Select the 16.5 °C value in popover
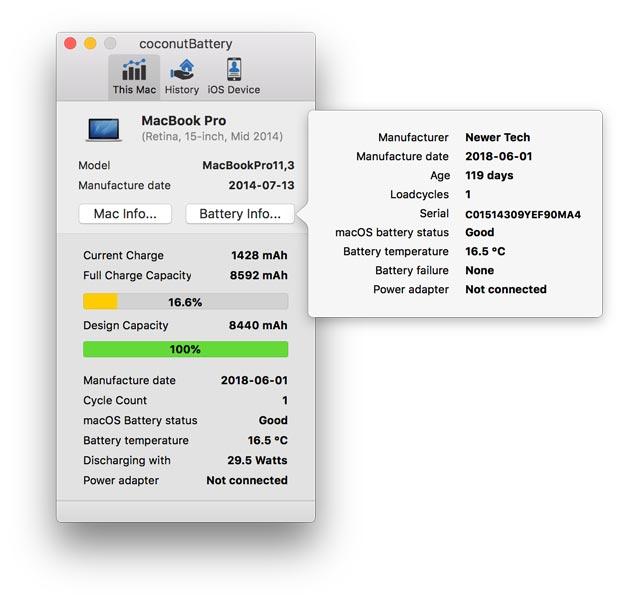The image size is (632, 602). click(485, 251)
